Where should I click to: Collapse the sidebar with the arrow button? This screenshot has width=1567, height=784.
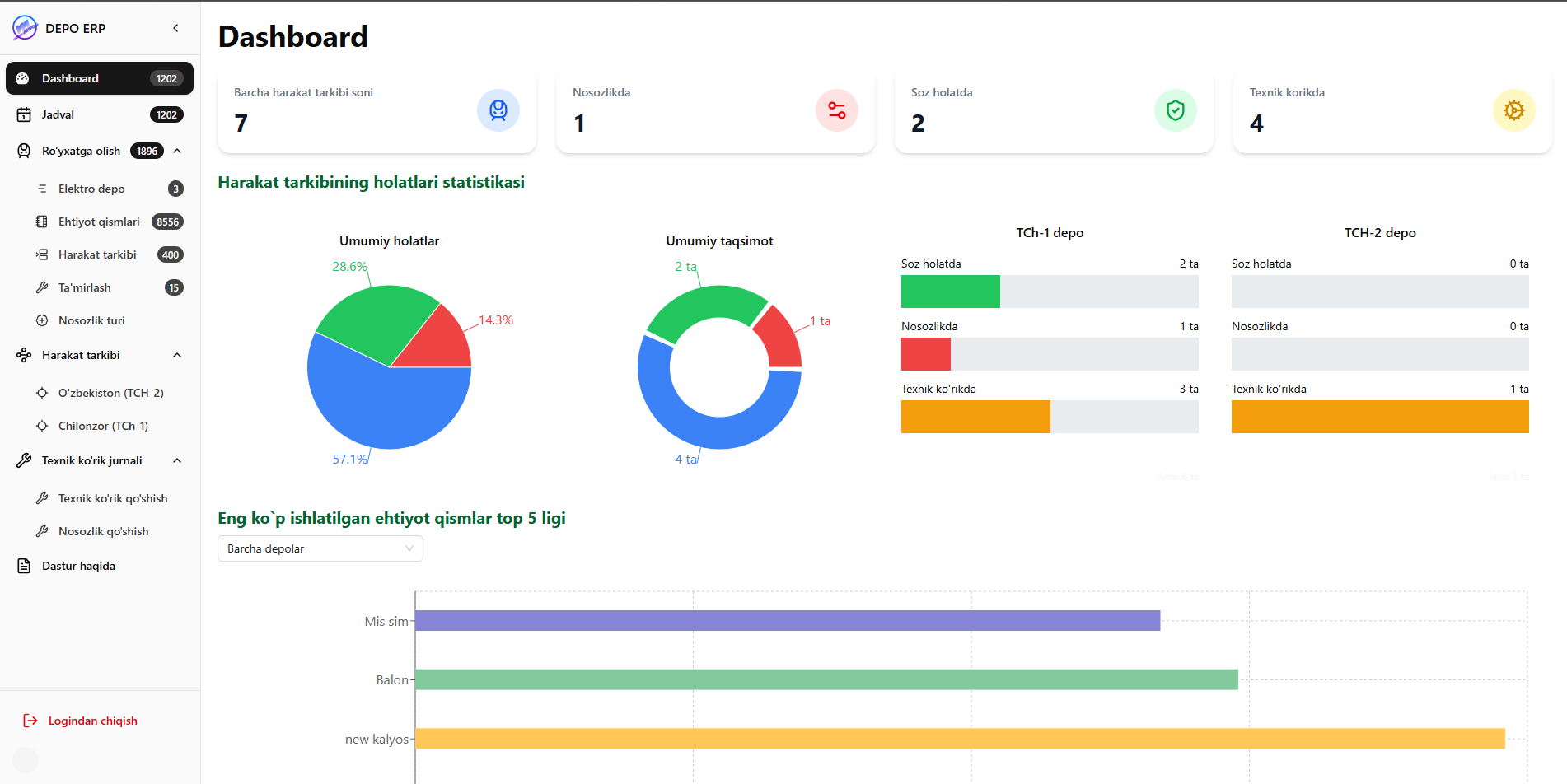pyautogui.click(x=175, y=28)
